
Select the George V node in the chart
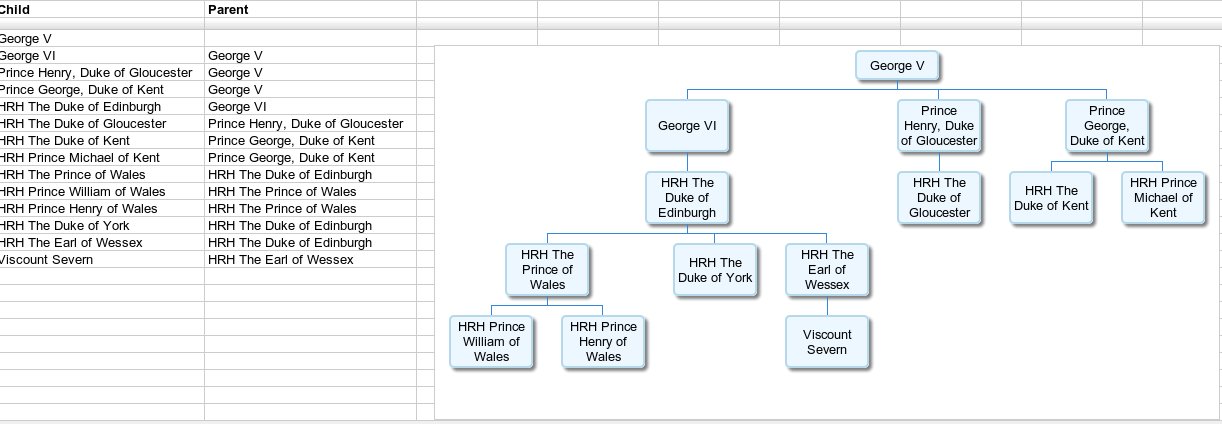[x=897, y=65]
